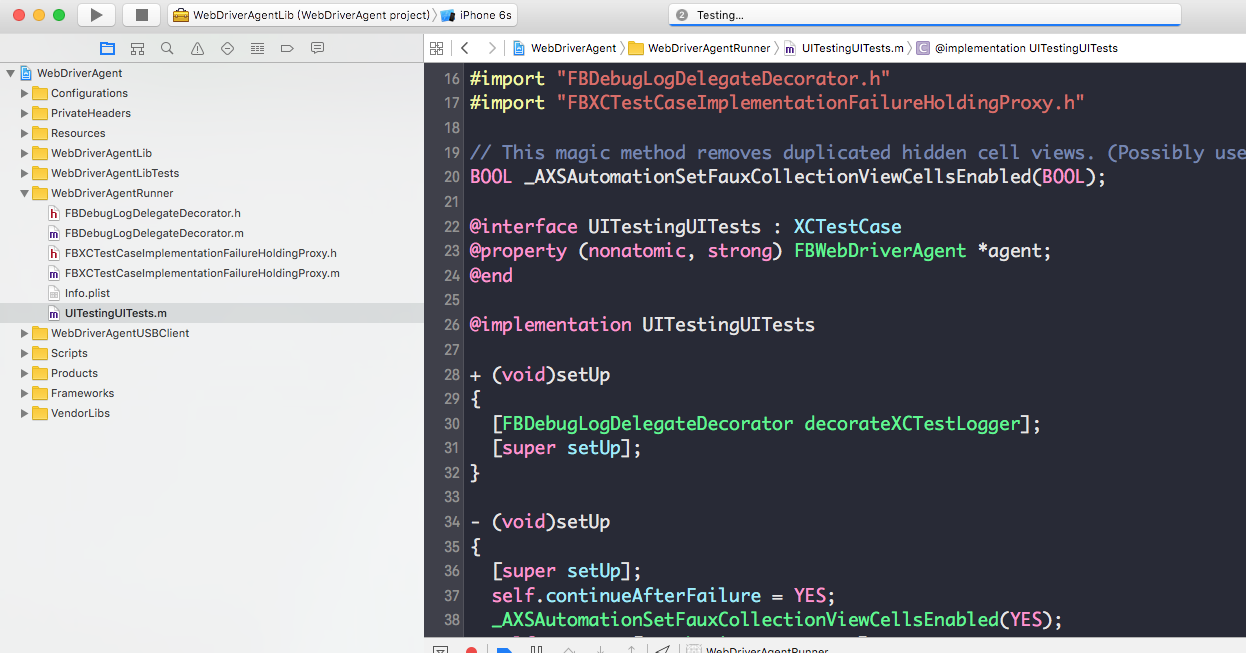Expand the WebDriverAgentUSBClient group
Screen dimensions: 1246x653
pos(25,333)
